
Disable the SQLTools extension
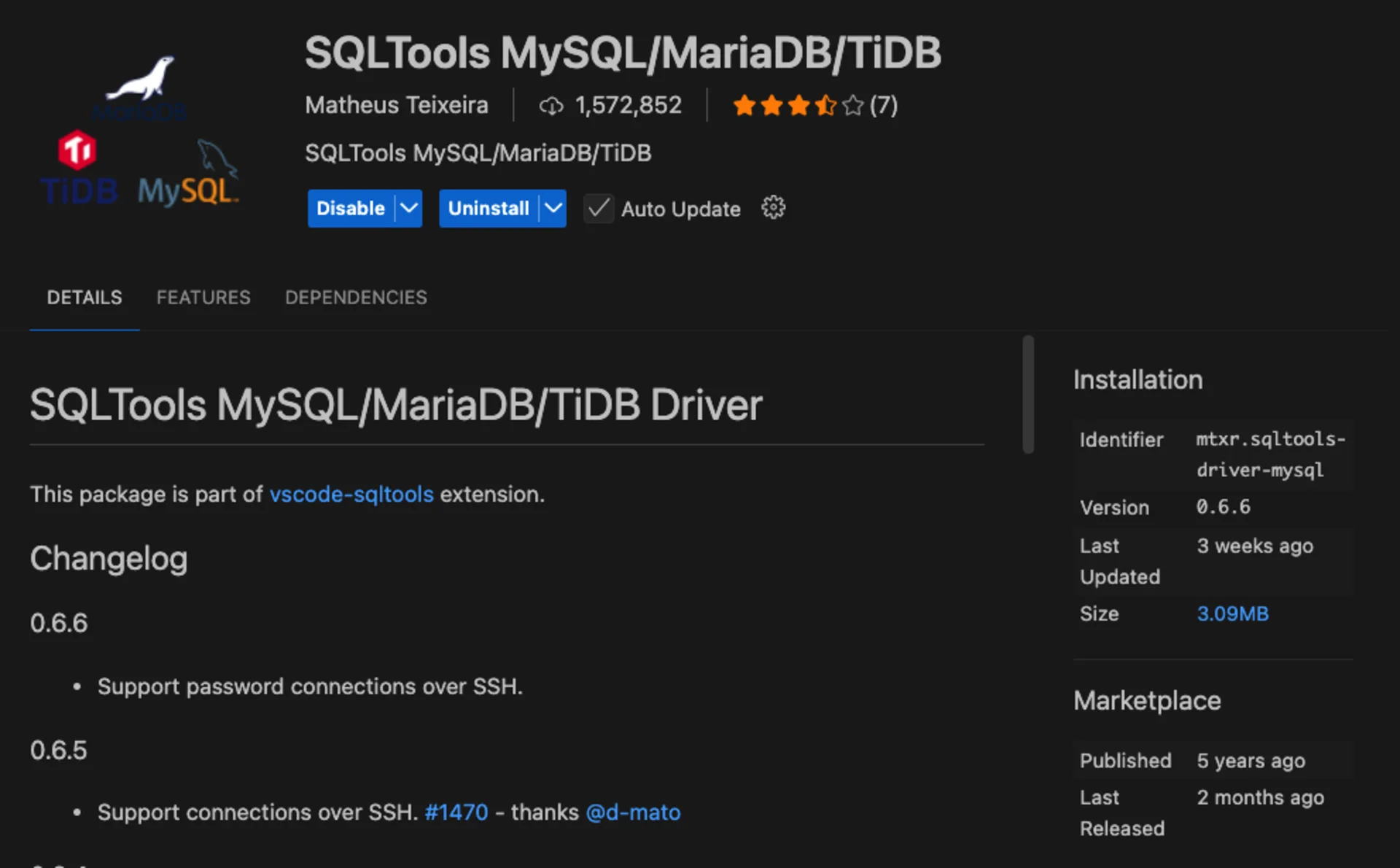(351, 208)
